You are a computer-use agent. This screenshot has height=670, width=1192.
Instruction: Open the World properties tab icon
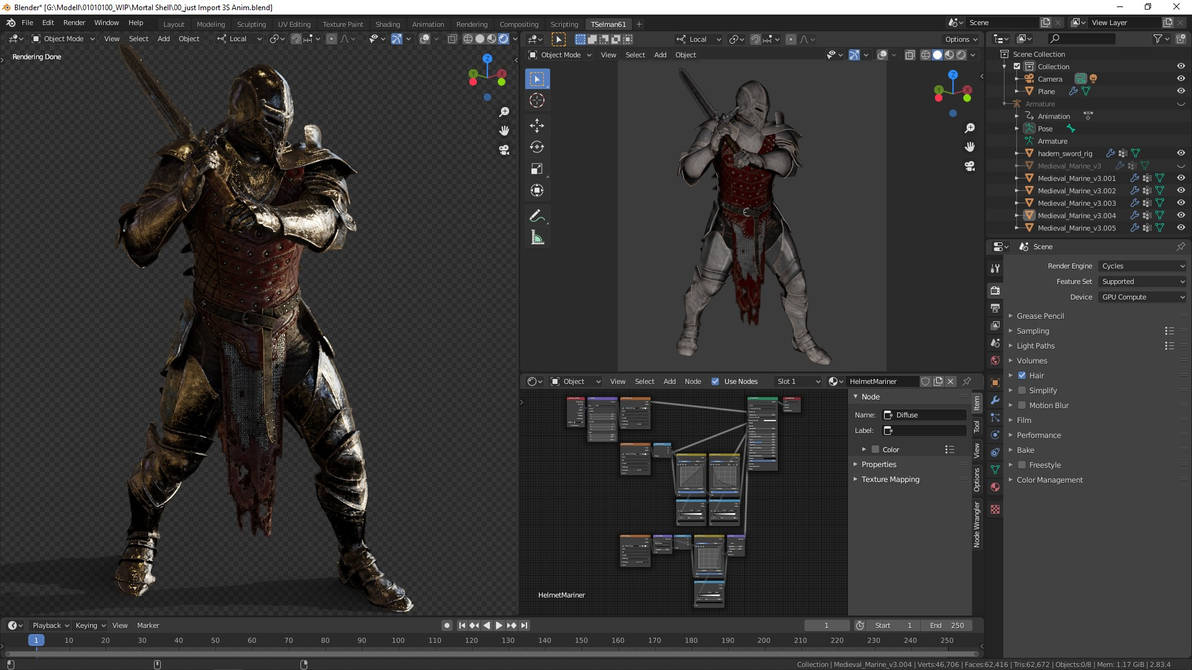coord(995,360)
